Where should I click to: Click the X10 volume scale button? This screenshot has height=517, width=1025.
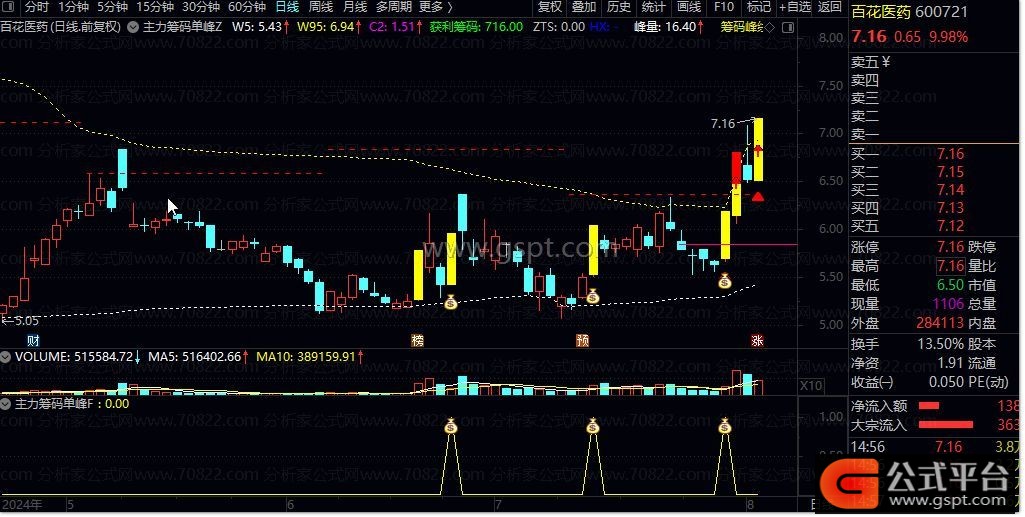(811, 386)
